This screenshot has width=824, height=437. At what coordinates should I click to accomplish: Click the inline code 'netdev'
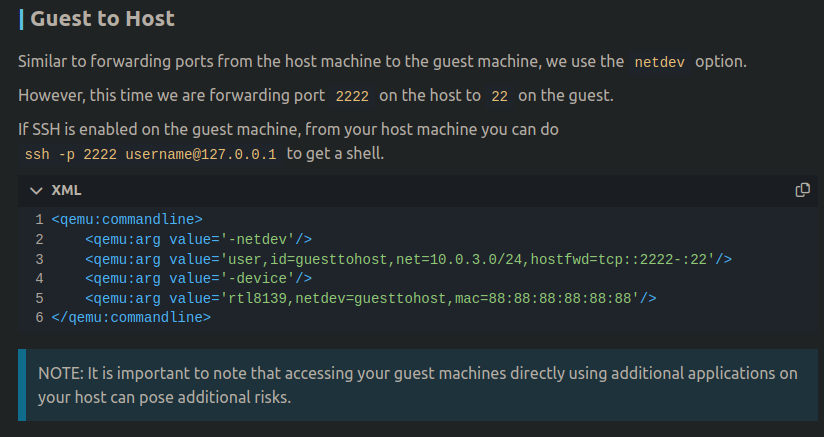pos(660,63)
